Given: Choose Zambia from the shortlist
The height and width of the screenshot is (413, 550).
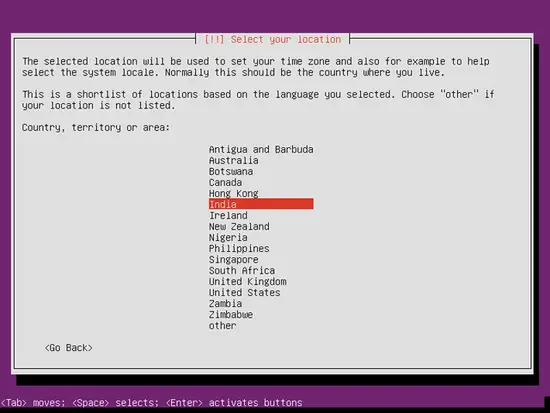Looking at the screenshot, I should [225, 304].
